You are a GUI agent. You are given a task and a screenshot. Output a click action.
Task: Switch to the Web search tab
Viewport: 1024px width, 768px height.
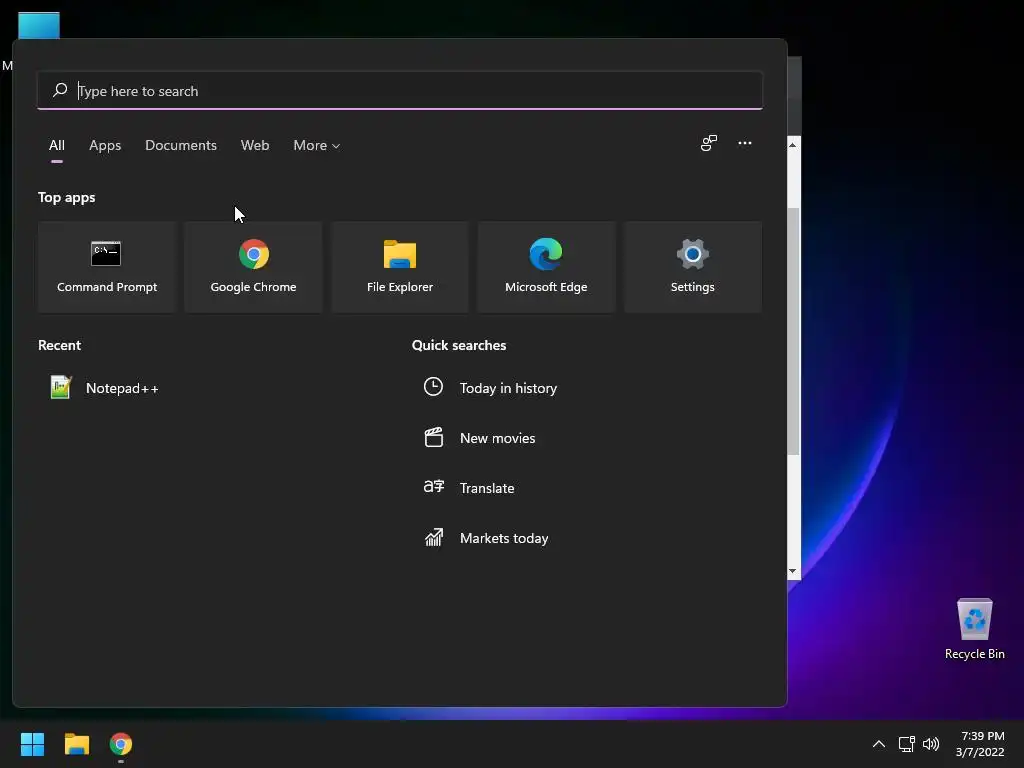coord(255,146)
